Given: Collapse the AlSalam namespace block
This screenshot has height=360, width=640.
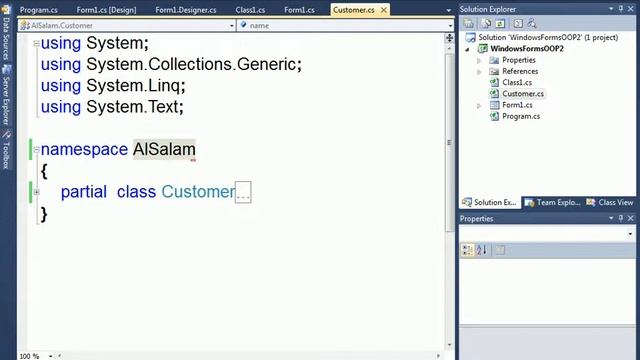Looking at the screenshot, I should (36, 150).
